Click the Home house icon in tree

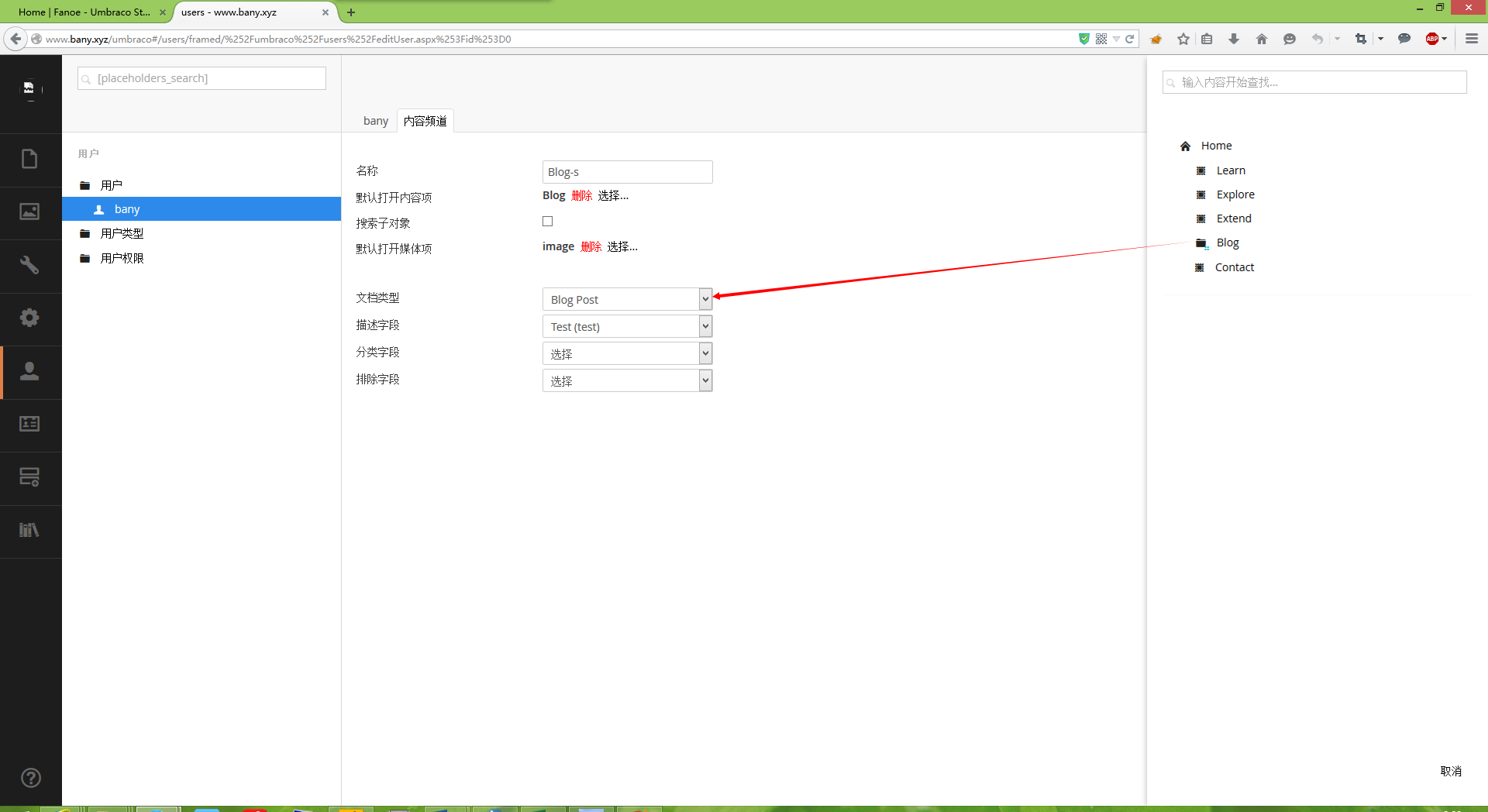[x=1185, y=146]
